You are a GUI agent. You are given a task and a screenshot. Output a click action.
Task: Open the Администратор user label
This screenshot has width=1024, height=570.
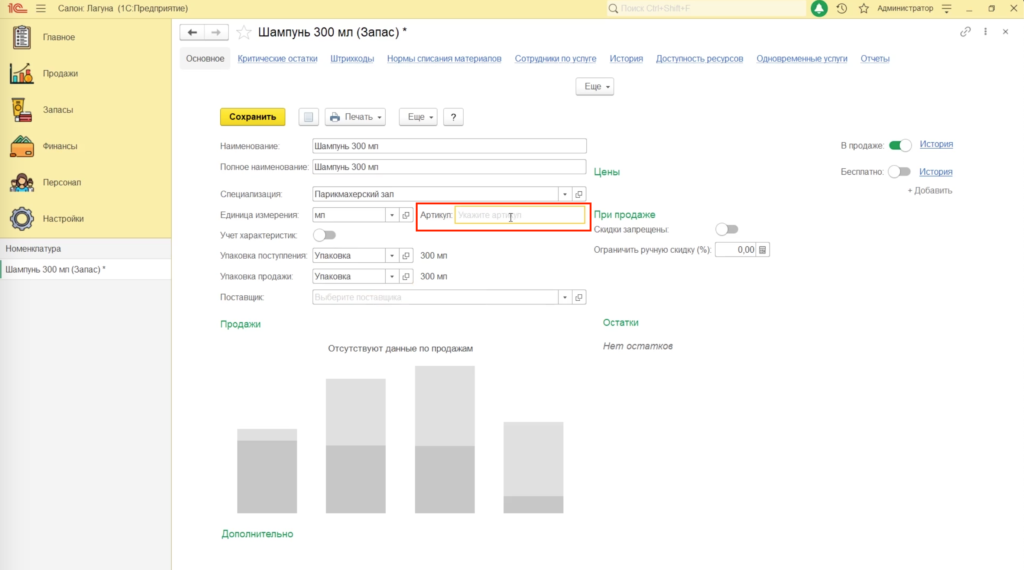(x=905, y=8)
